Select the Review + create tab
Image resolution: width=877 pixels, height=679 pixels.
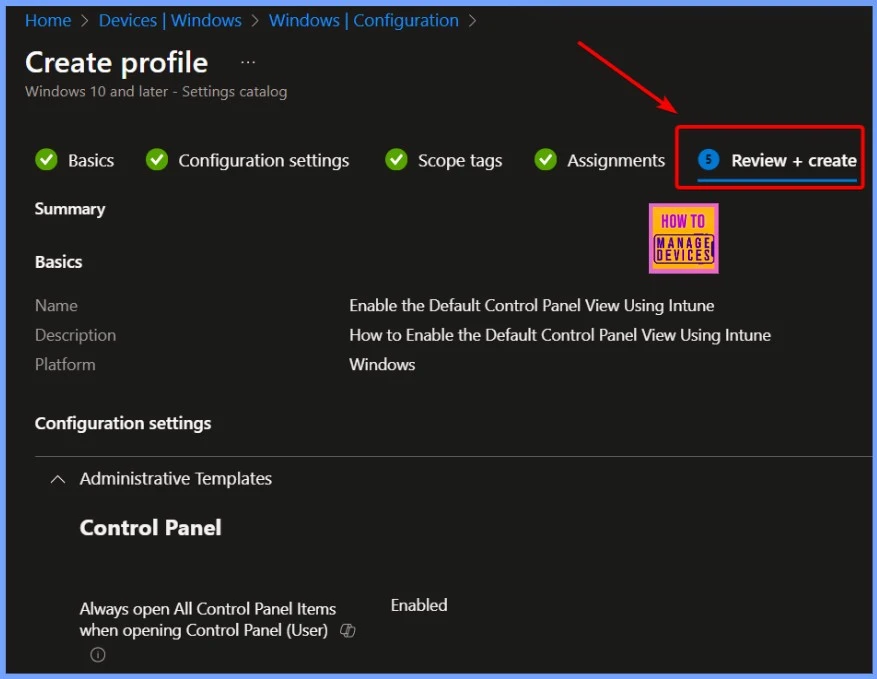[x=777, y=161]
